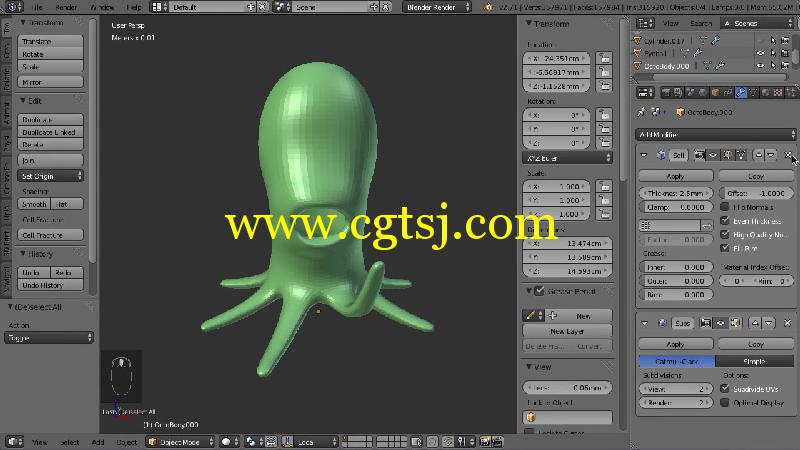Viewport: 800px width, 450px height.
Task: Click the New Layer button
Action: 567,331
